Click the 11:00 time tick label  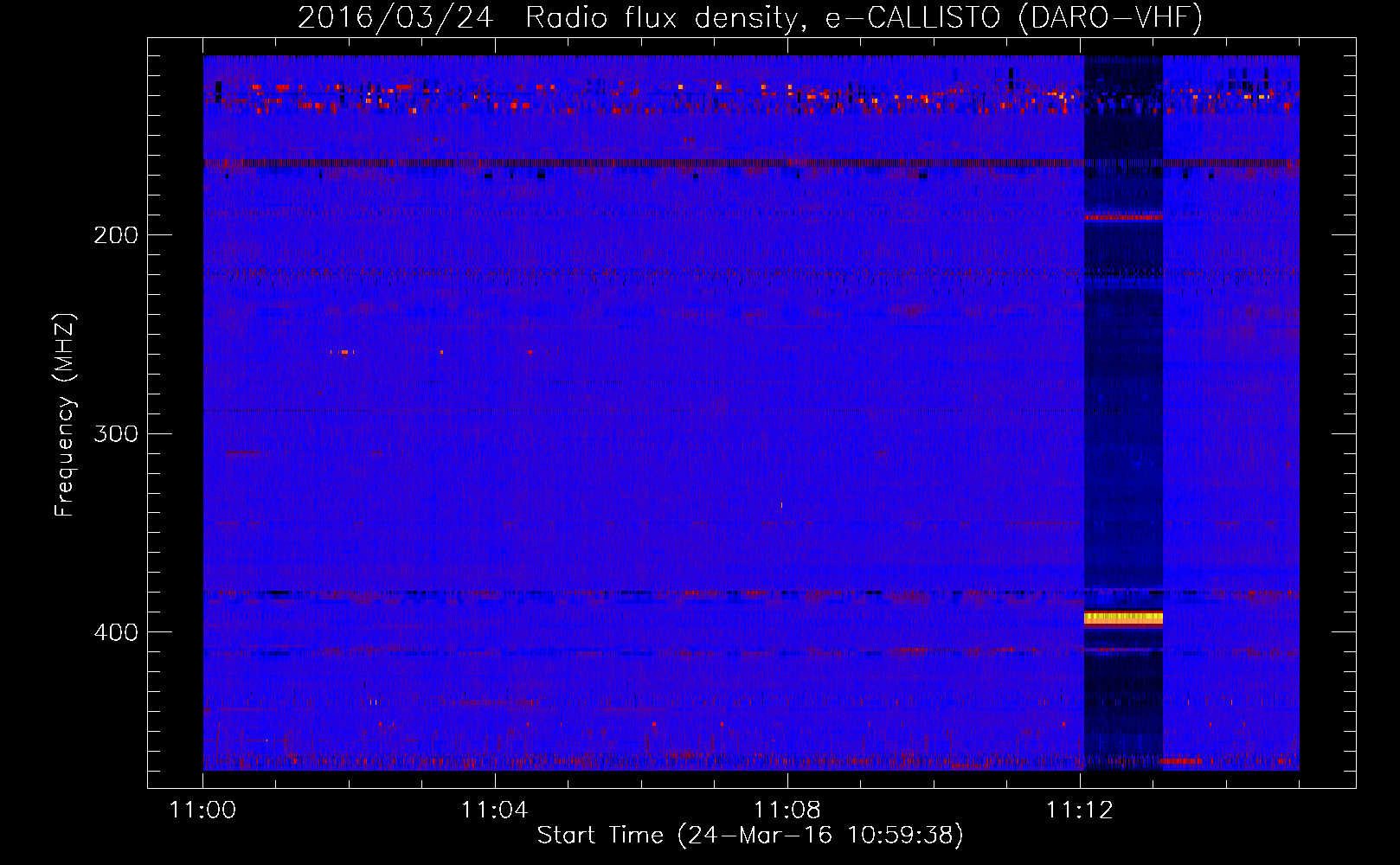tap(202, 810)
